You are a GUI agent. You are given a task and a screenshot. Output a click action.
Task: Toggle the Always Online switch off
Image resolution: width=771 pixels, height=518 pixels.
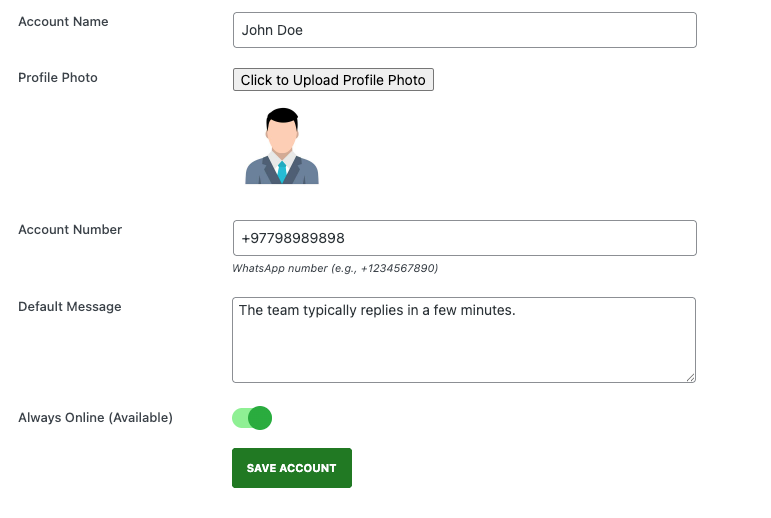pos(252,418)
